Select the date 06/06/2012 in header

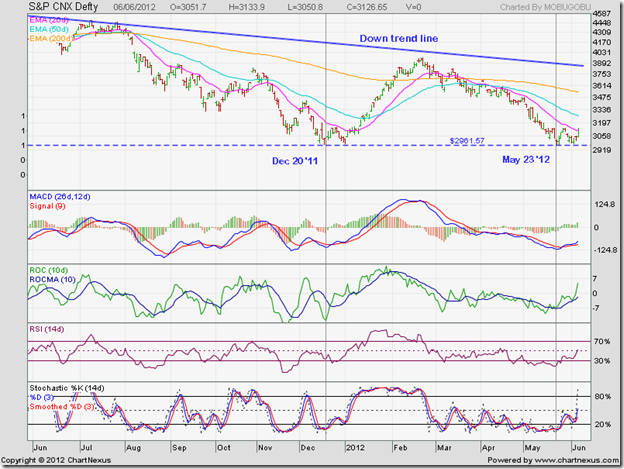click(x=134, y=7)
